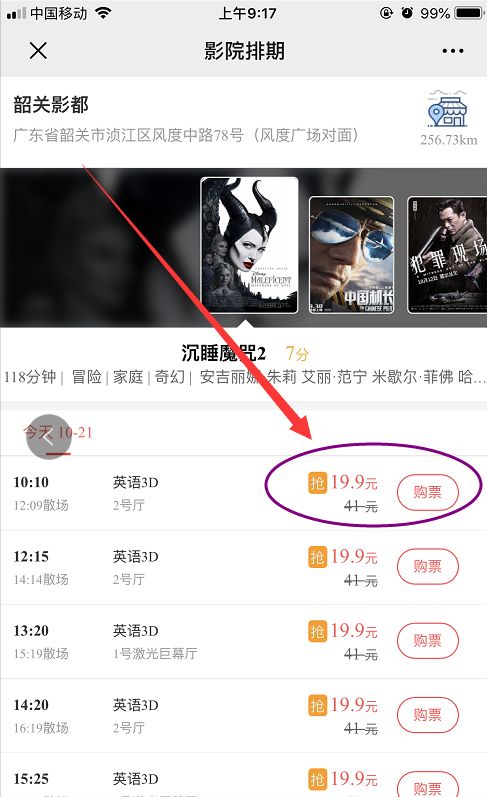487x797 pixels.
Task: Tap the cinema location map icon
Action: (x=447, y=109)
